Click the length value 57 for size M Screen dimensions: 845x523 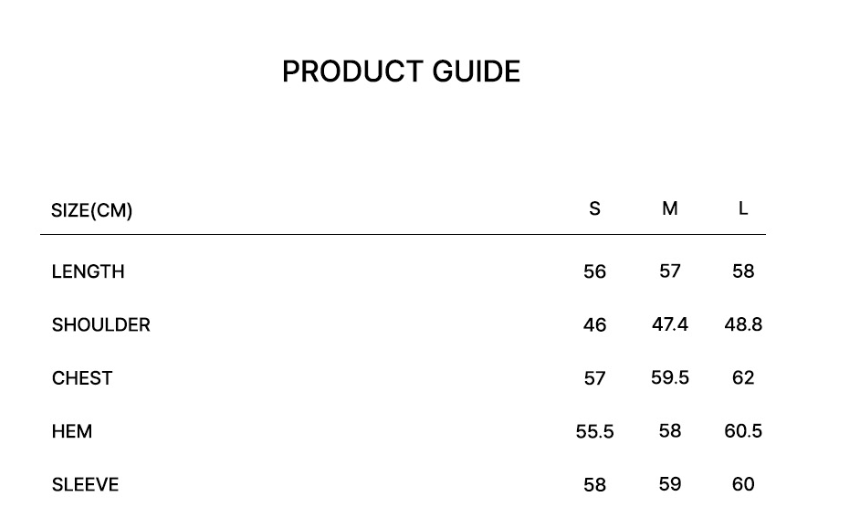pos(670,271)
